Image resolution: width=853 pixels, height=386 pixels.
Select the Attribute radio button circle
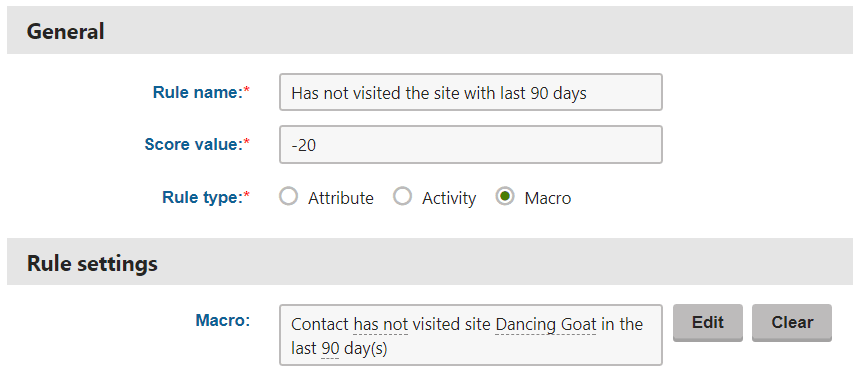pyautogui.click(x=288, y=196)
